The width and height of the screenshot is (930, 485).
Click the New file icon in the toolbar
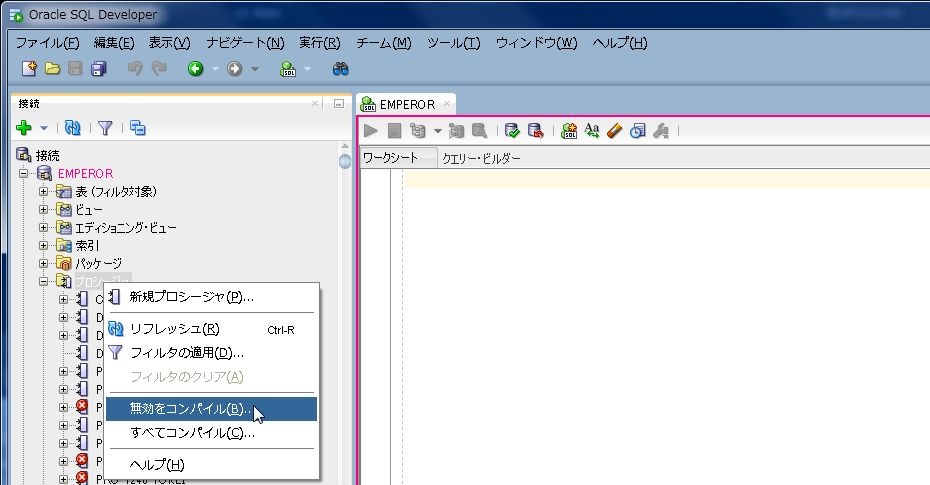click(x=30, y=69)
